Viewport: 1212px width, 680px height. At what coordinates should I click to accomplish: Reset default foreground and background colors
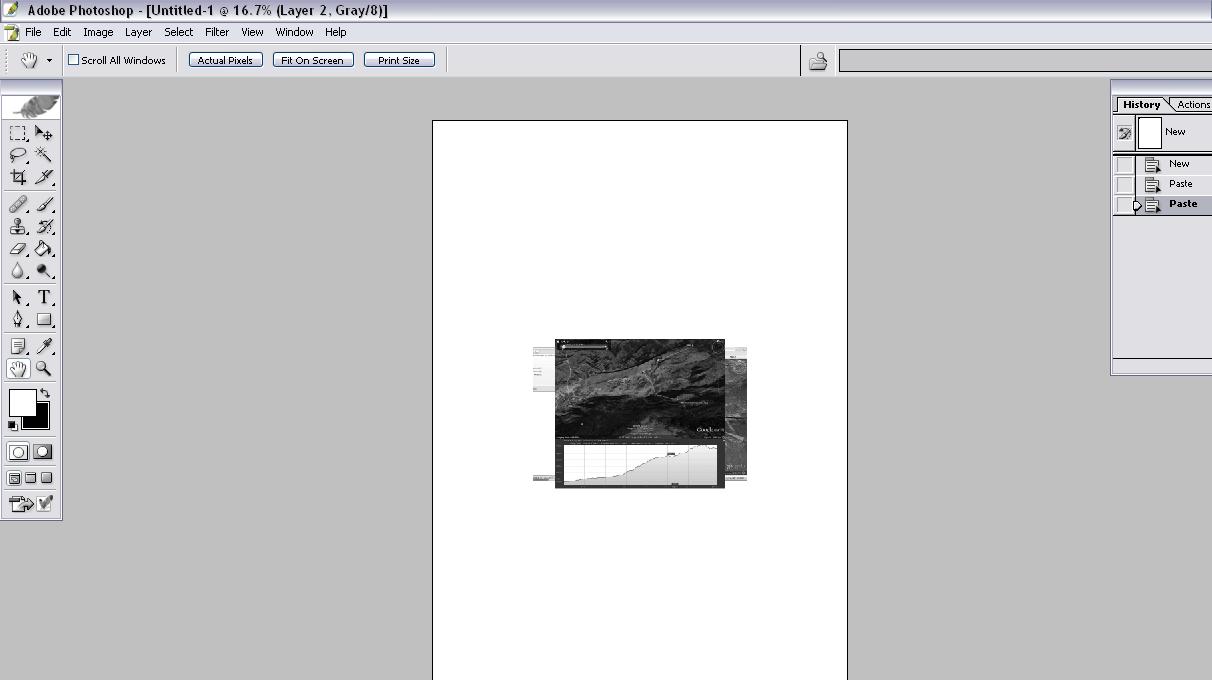point(13,426)
